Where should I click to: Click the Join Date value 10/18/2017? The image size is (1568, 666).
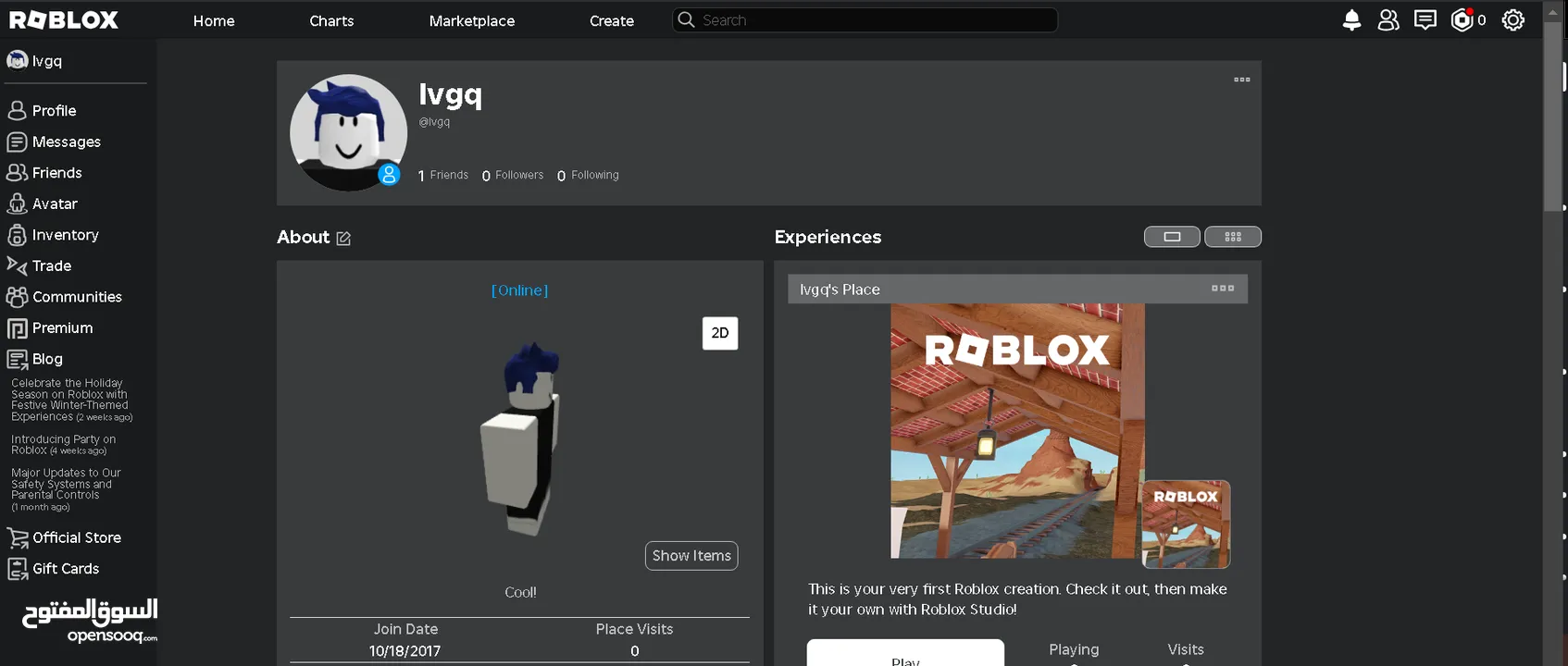pos(404,651)
